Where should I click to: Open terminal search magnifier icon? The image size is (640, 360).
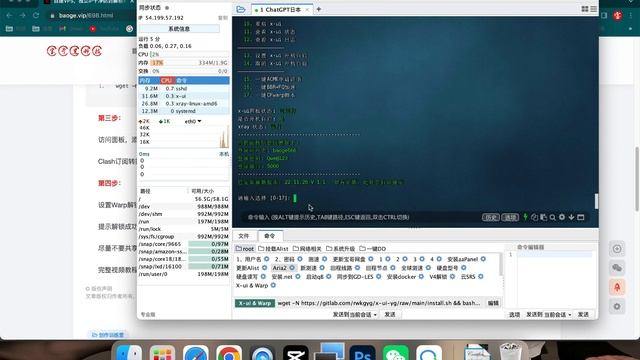553,217
